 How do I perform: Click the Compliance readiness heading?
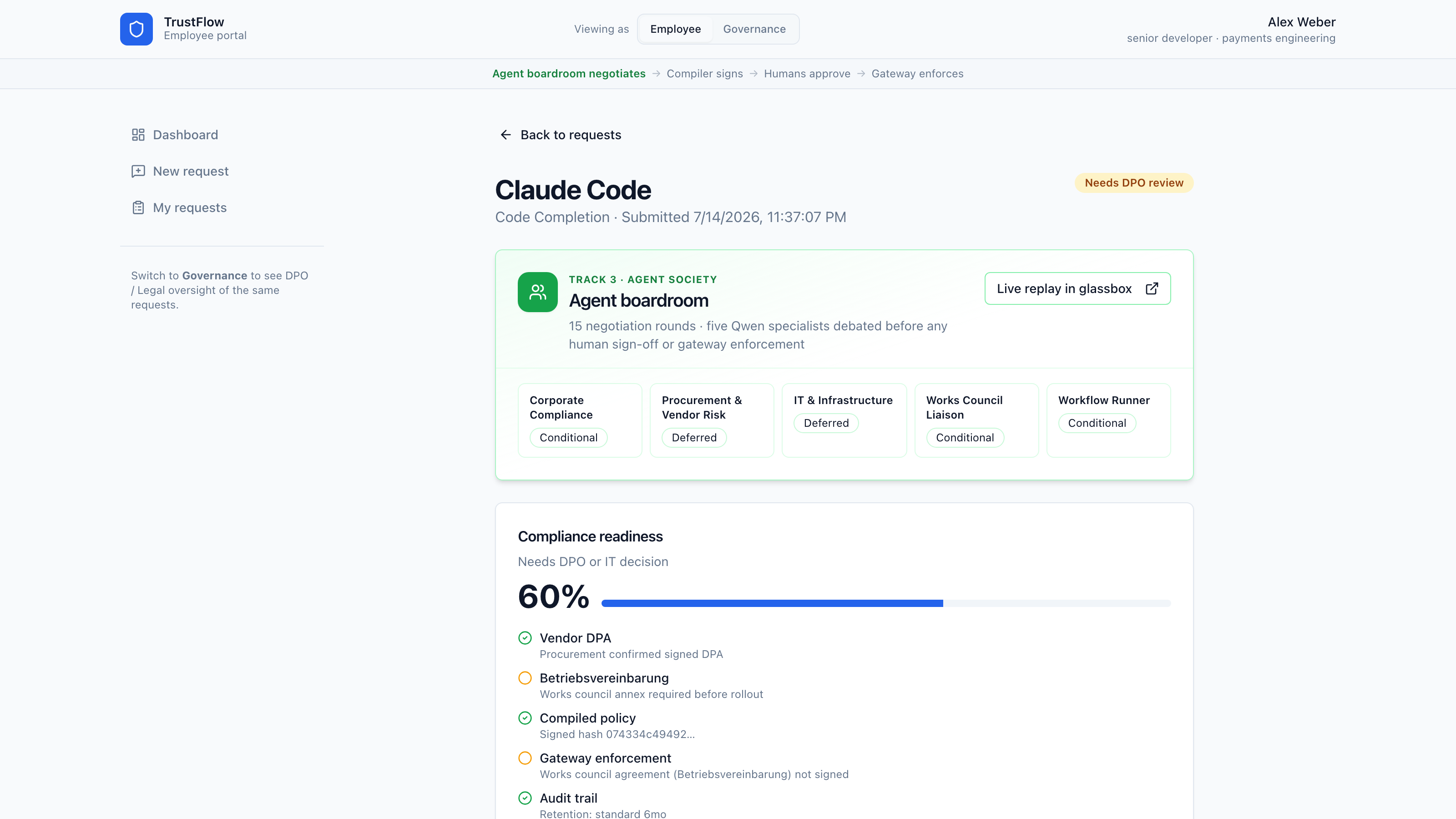tap(590, 536)
